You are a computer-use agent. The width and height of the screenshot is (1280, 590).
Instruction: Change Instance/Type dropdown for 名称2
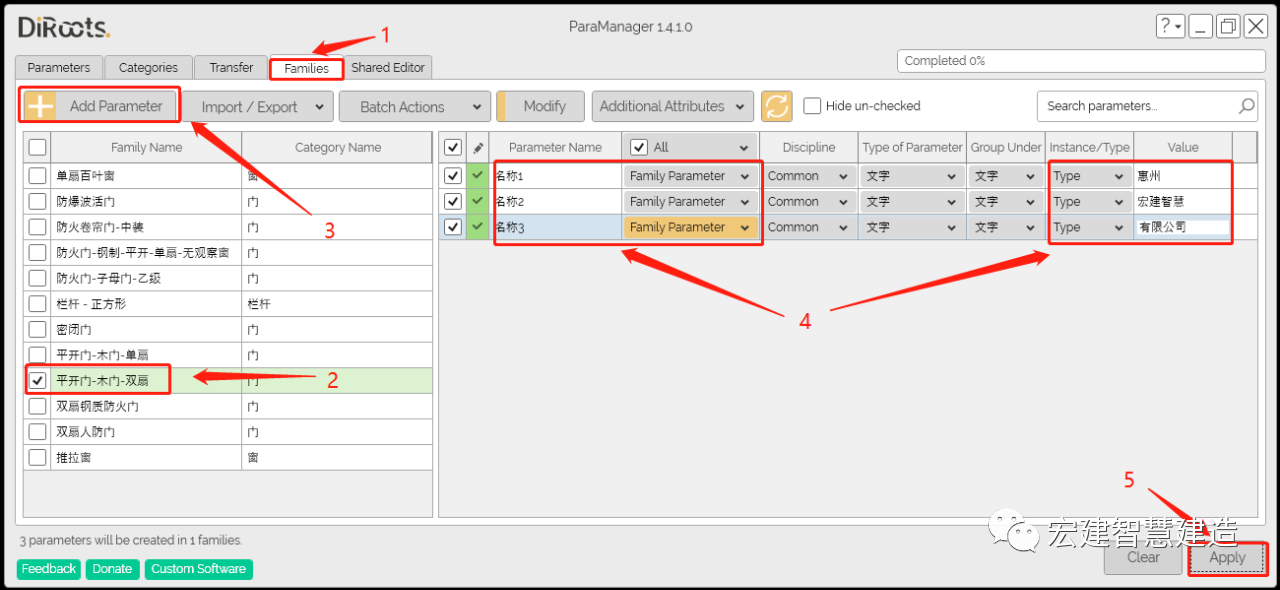[1090, 201]
